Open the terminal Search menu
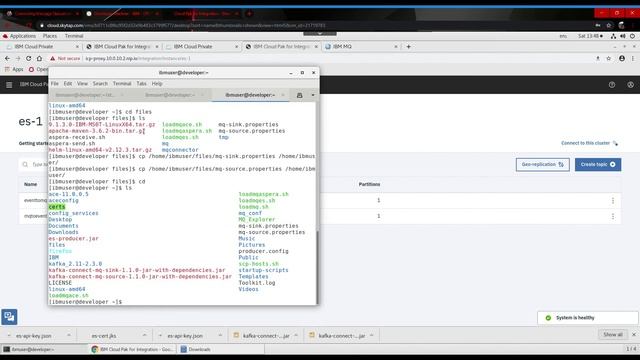The width and height of the screenshot is (640, 360). 100,84
